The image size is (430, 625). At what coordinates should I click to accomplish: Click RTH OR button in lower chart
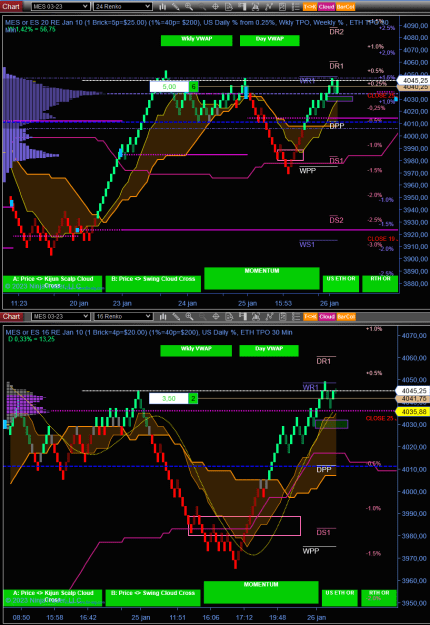pyautogui.click(x=379, y=597)
